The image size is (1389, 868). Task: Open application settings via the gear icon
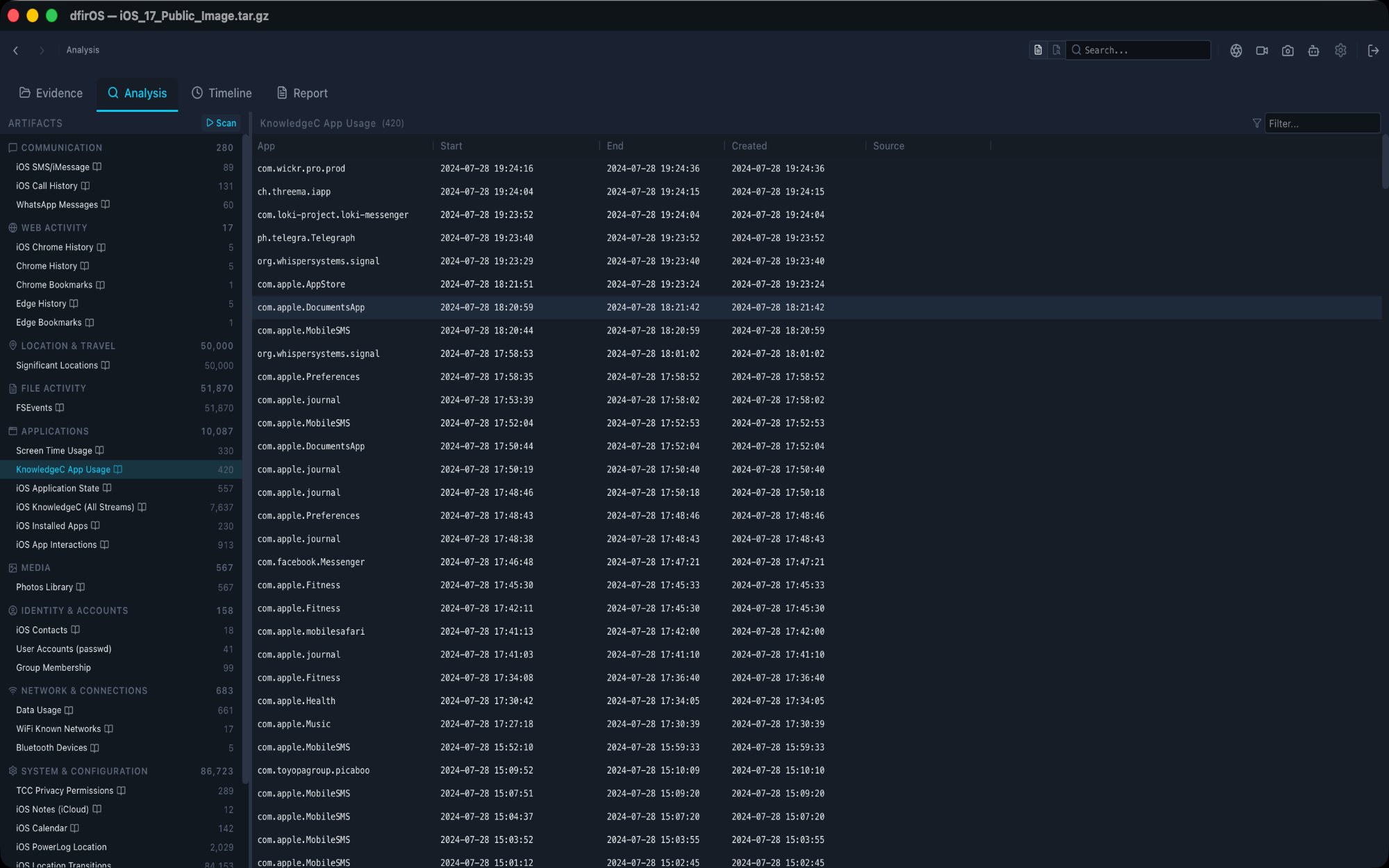pyautogui.click(x=1340, y=50)
